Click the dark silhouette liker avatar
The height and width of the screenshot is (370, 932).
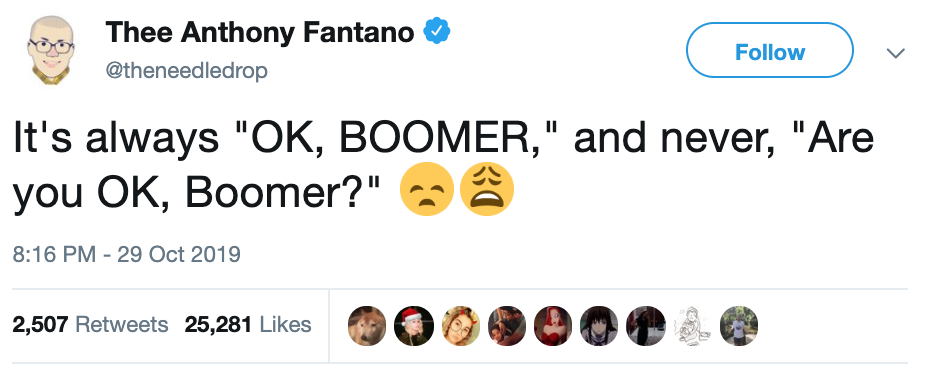[646, 326]
